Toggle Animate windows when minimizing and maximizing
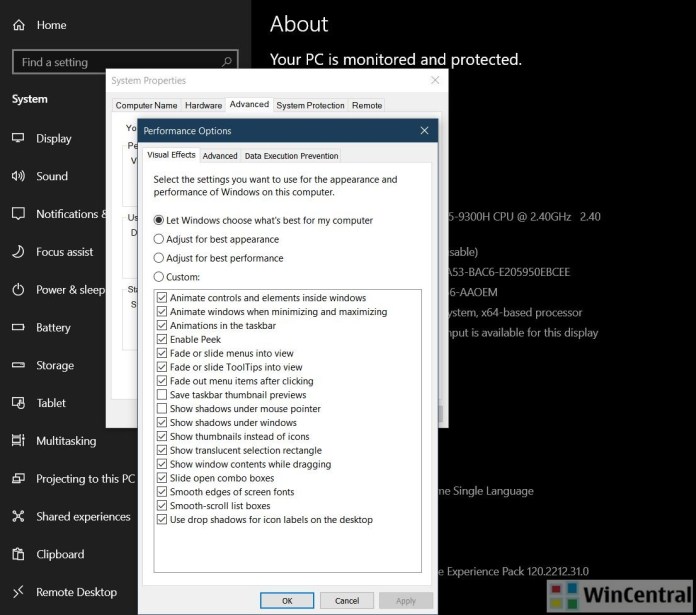Viewport: 696px width, 615px height. pos(162,311)
